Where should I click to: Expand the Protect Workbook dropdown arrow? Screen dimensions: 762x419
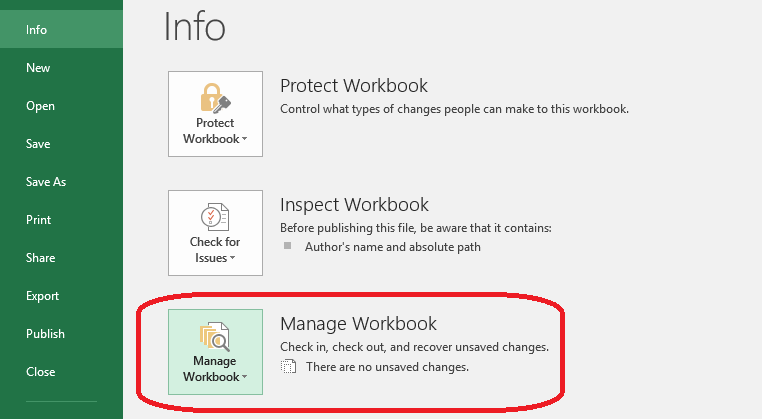coord(244,140)
